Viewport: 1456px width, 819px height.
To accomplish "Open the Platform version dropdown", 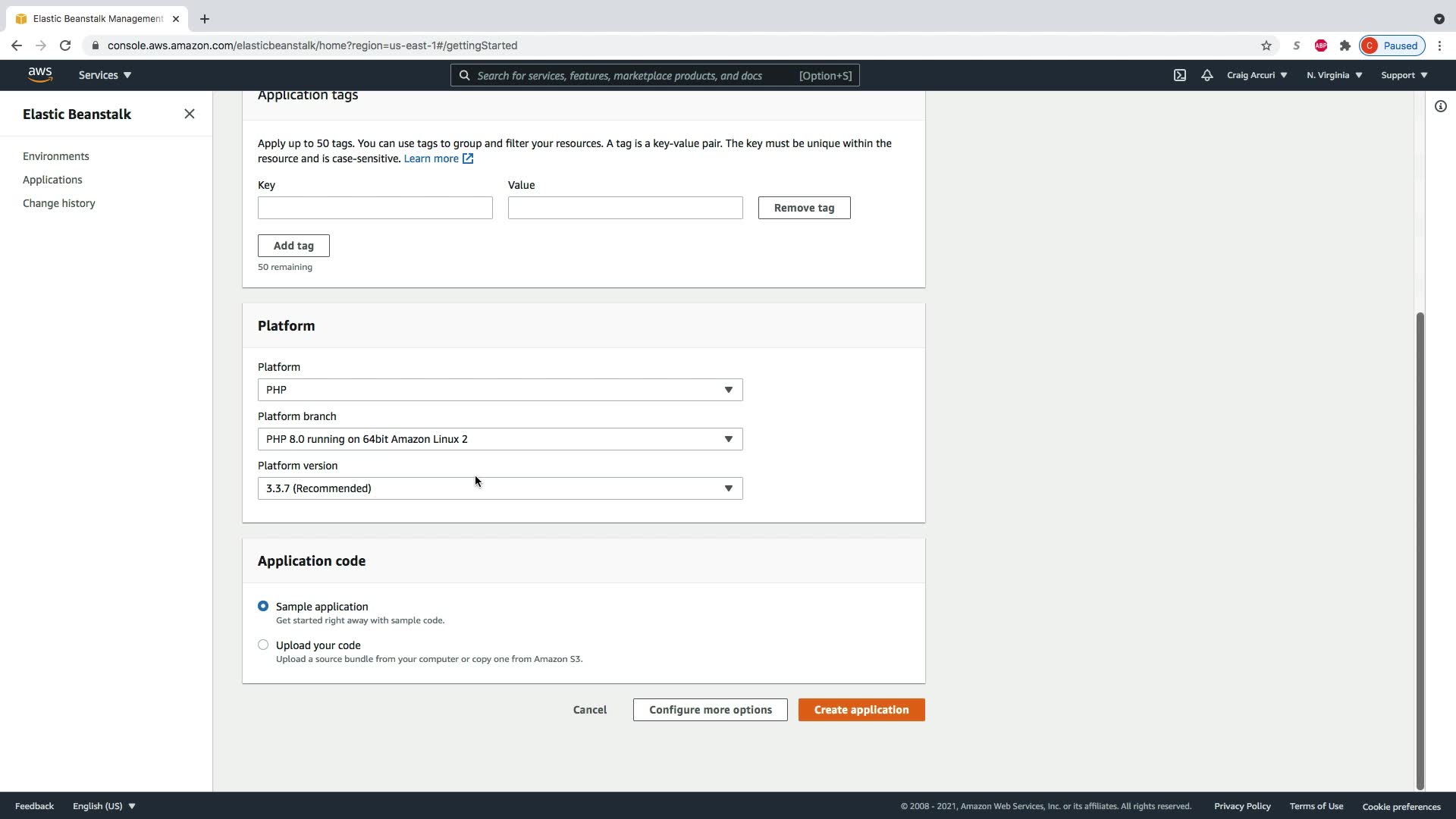I will pyautogui.click(x=500, y=488).
